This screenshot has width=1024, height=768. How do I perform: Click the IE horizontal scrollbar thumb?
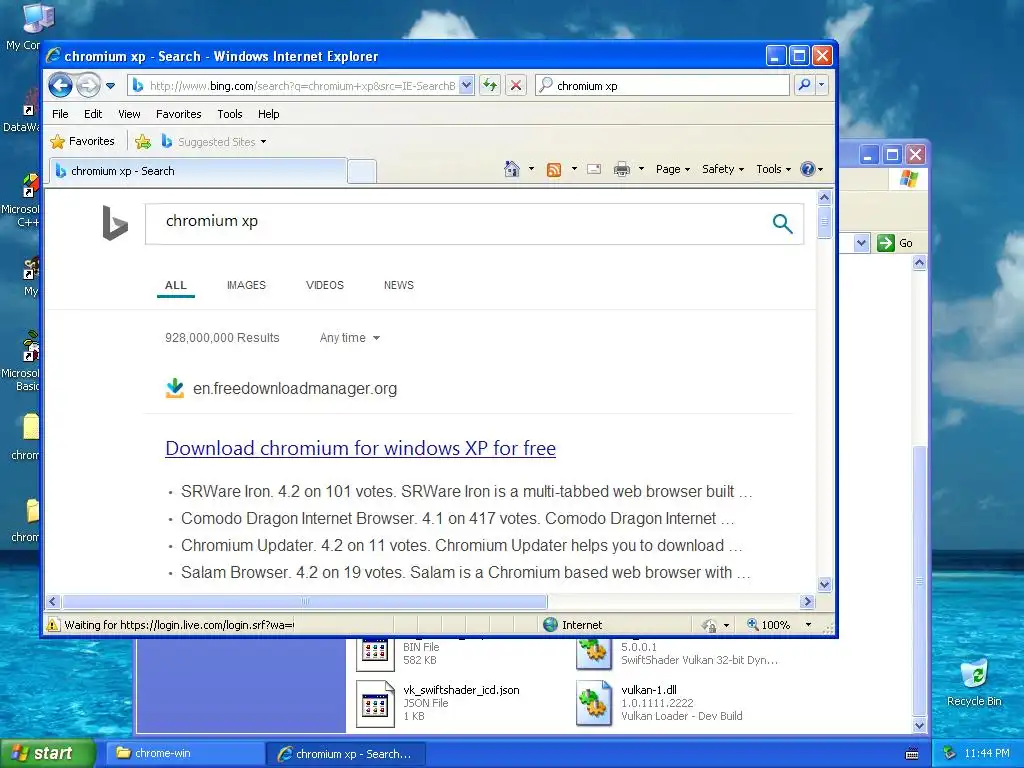tap(304, 601)
